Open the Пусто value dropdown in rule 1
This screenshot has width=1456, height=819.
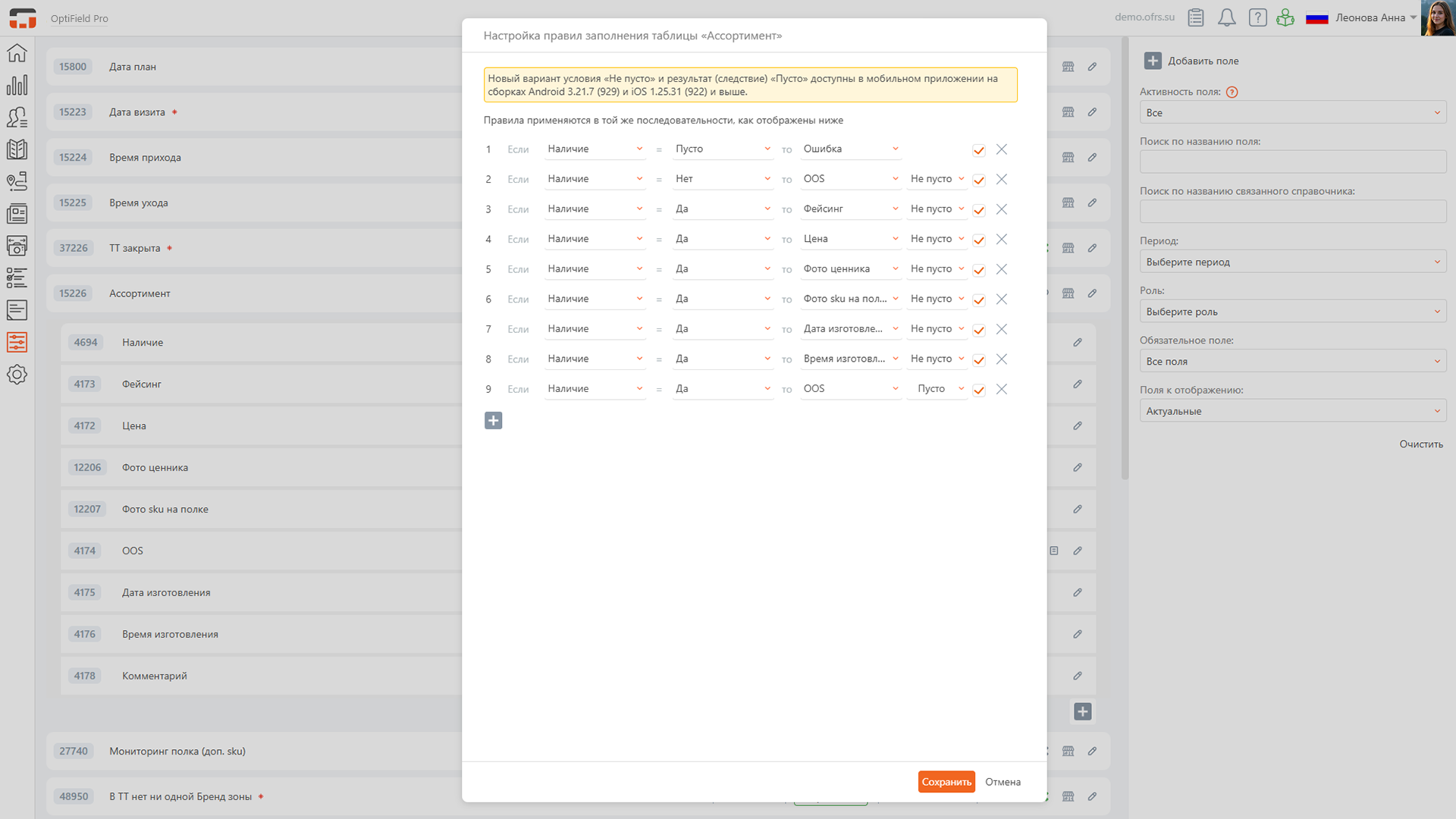point(722,149)
